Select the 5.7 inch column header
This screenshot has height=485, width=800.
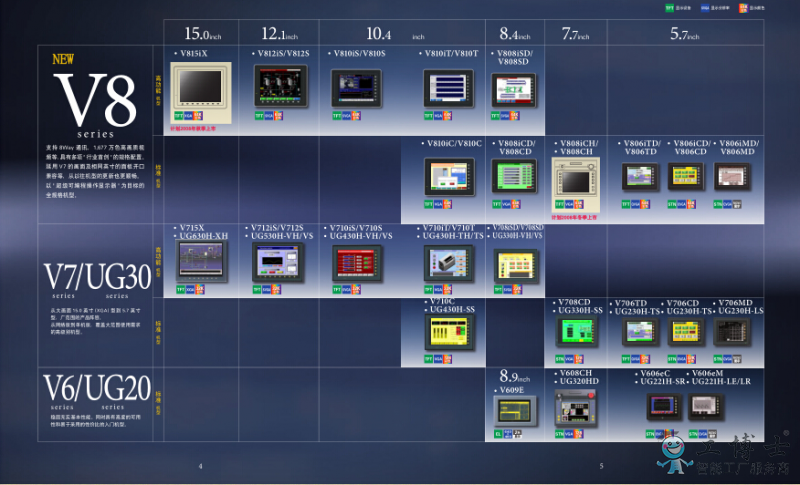[685, 34]
